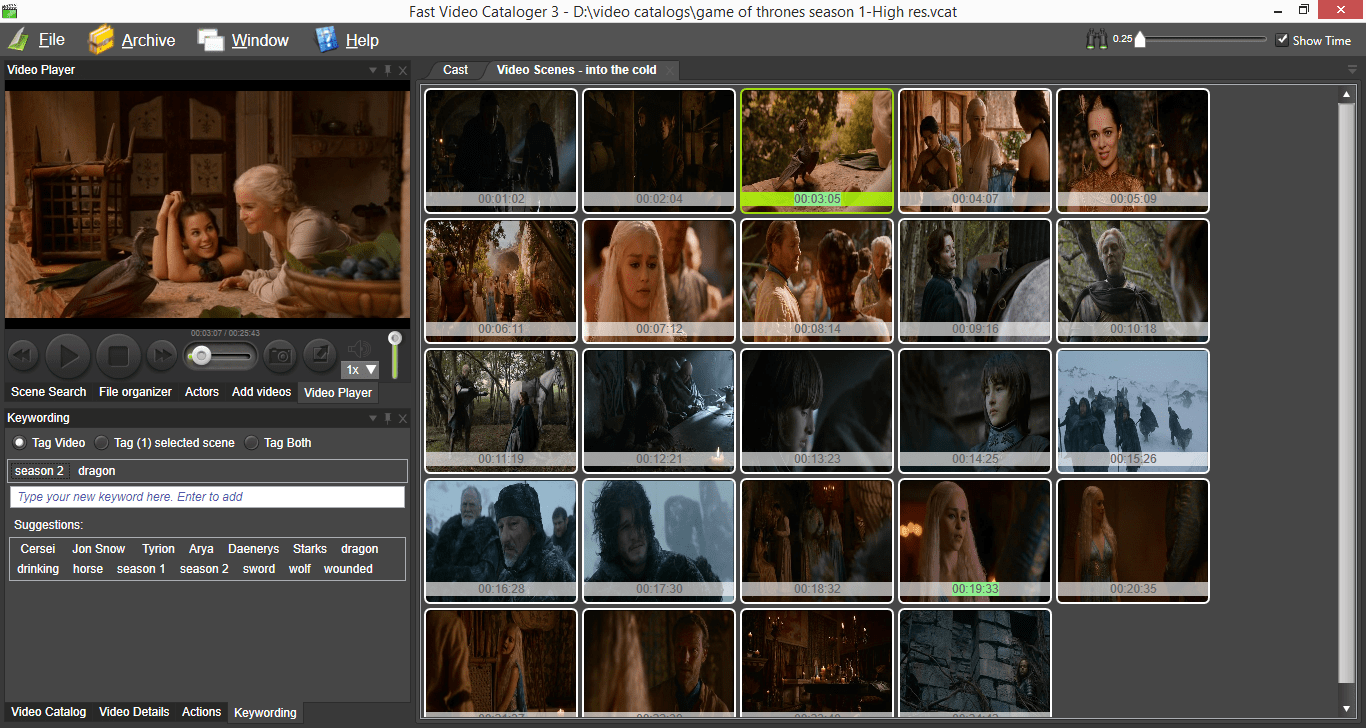Add the Jon Snow suggestion keyword
The width and height of the screenshot is (1366, 728).
click(x=99, y=549)
